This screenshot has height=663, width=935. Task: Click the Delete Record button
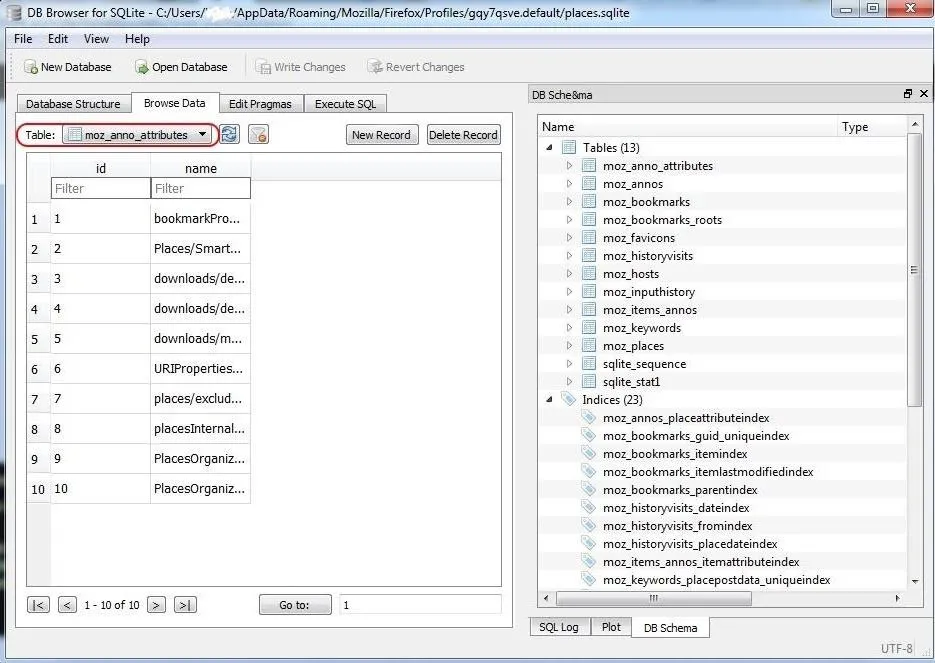[463, 135]
